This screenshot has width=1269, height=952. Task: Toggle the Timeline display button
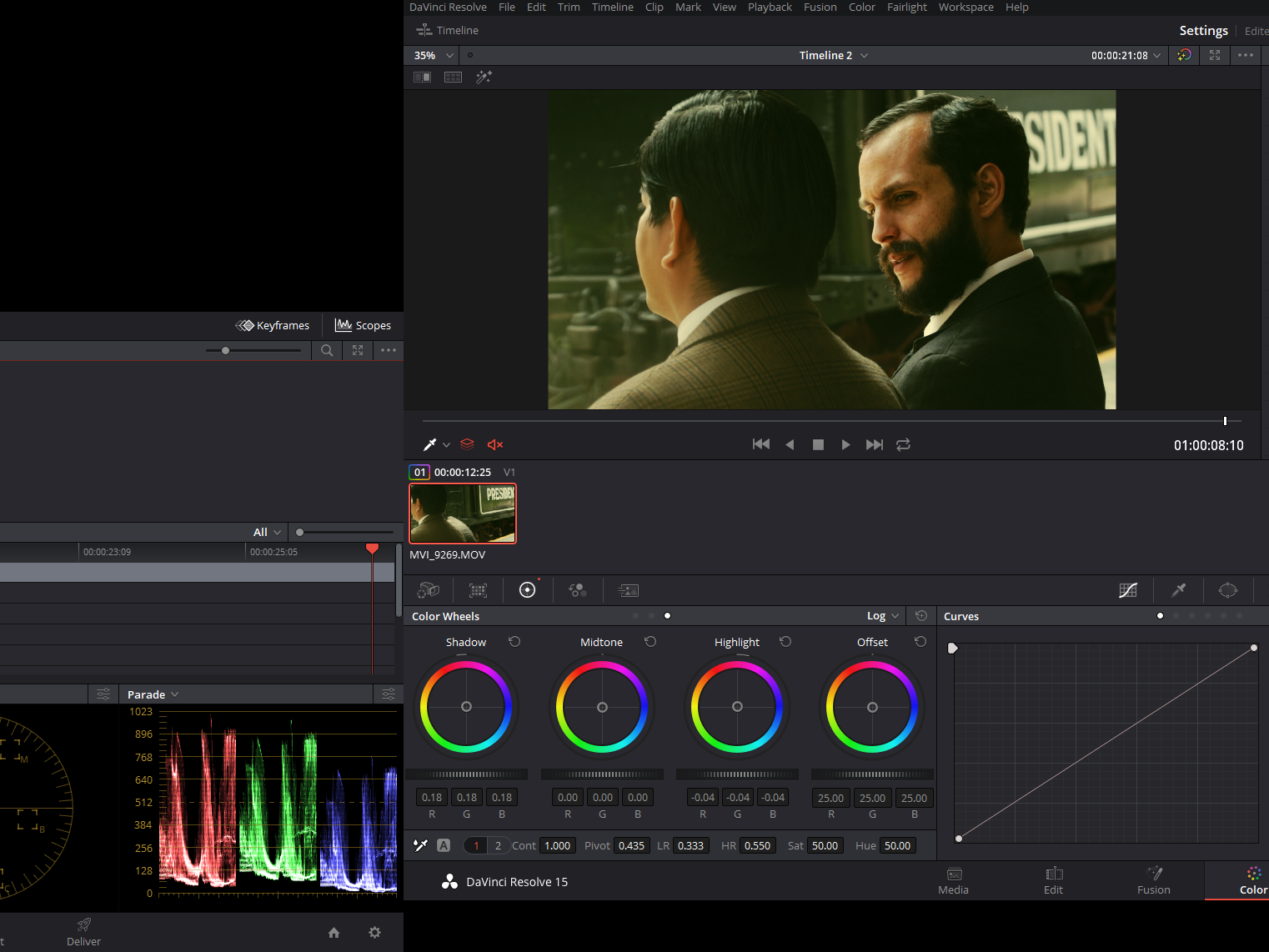447,30
